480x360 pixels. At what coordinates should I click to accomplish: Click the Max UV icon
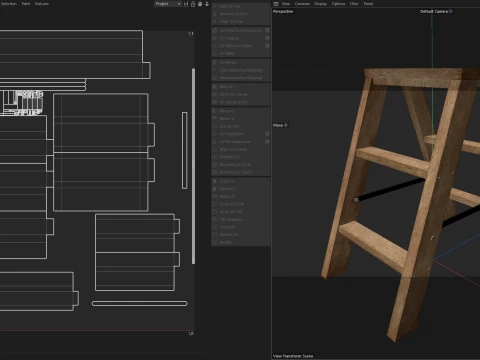[215, 87]
